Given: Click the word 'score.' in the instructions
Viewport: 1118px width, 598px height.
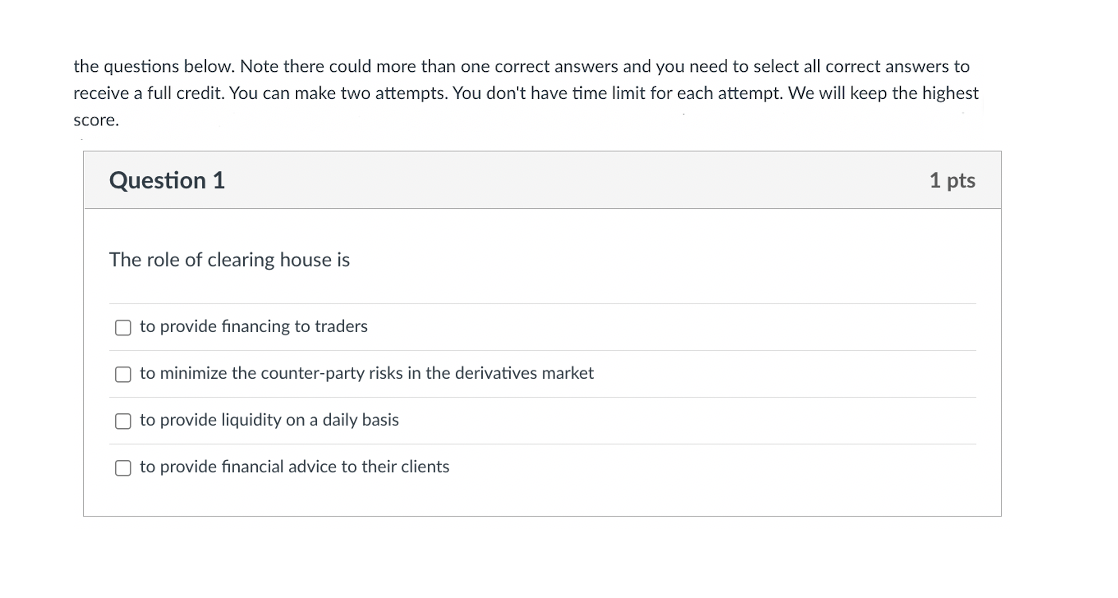Looking at the screenshot, I should (x=96, y=120).
